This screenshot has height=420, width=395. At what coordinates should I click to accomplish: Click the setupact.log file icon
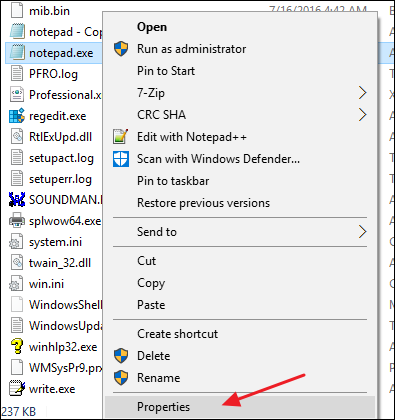tap(17, 158)
